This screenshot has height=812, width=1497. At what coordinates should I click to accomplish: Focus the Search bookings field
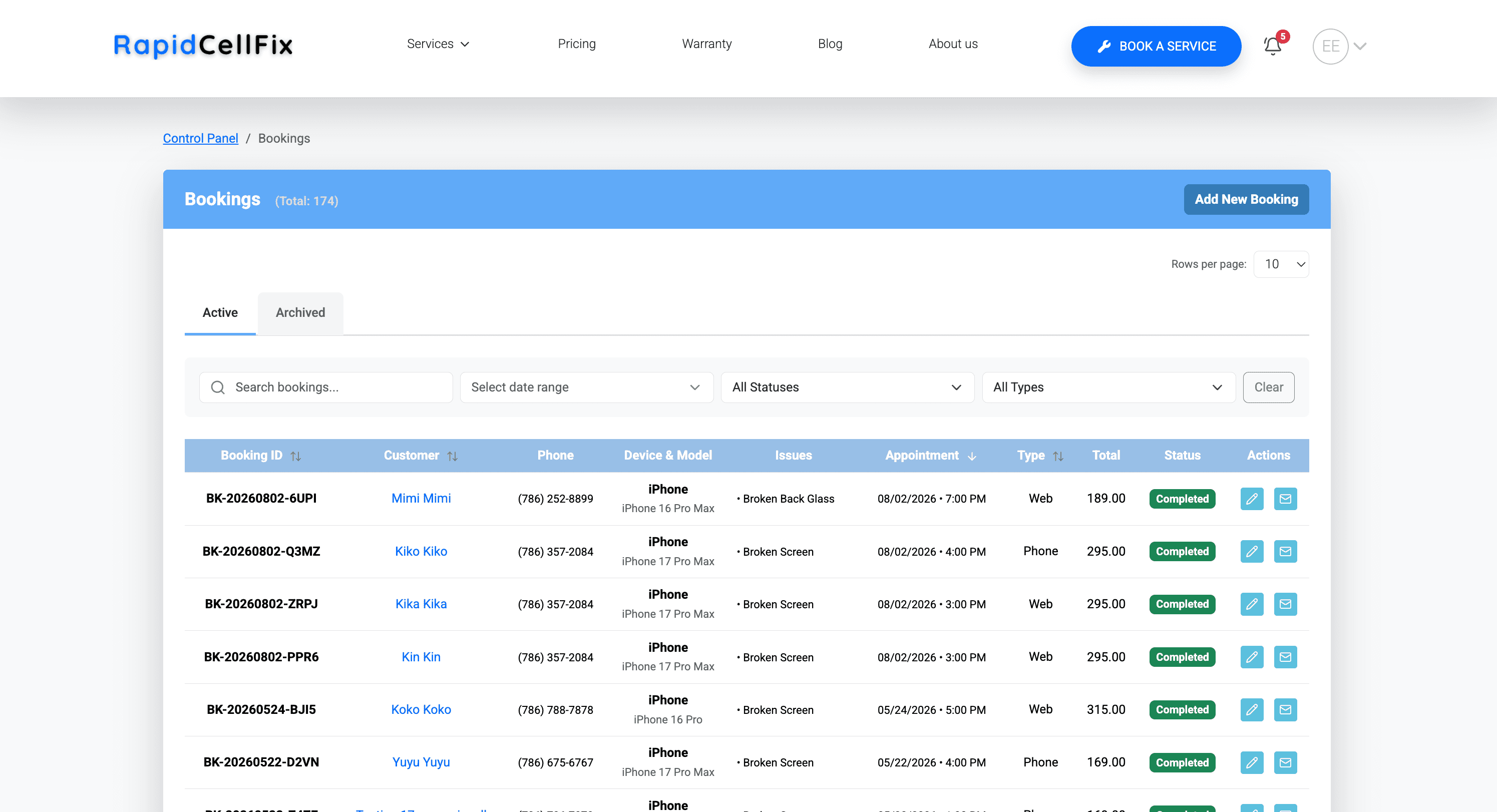click(326, 387)
